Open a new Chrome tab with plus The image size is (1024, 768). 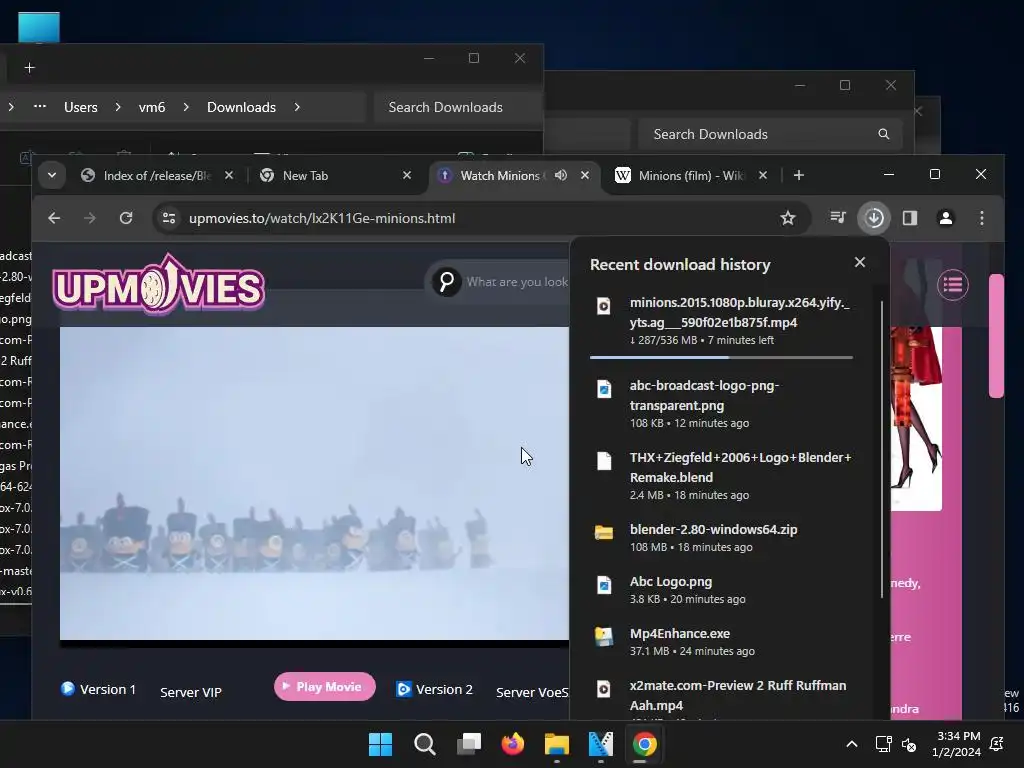click(799, 175)
